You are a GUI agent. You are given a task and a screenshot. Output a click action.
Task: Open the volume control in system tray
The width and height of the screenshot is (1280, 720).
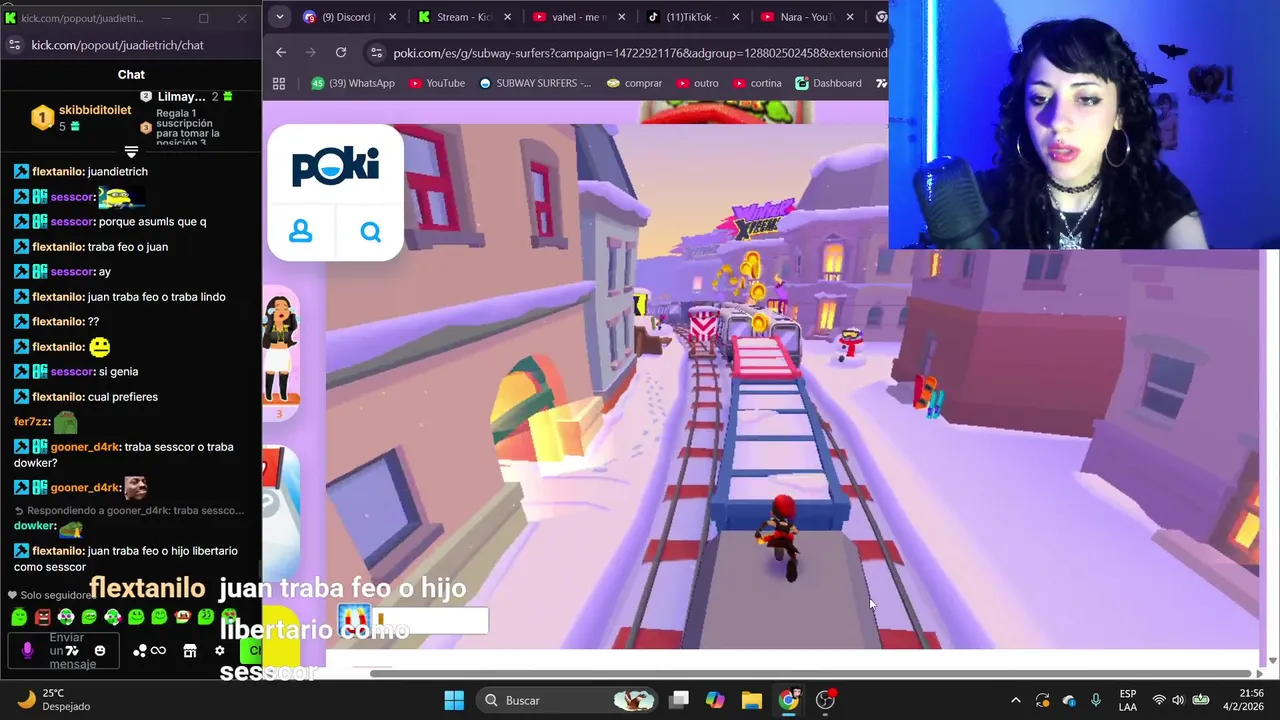tap(1178, 700)
